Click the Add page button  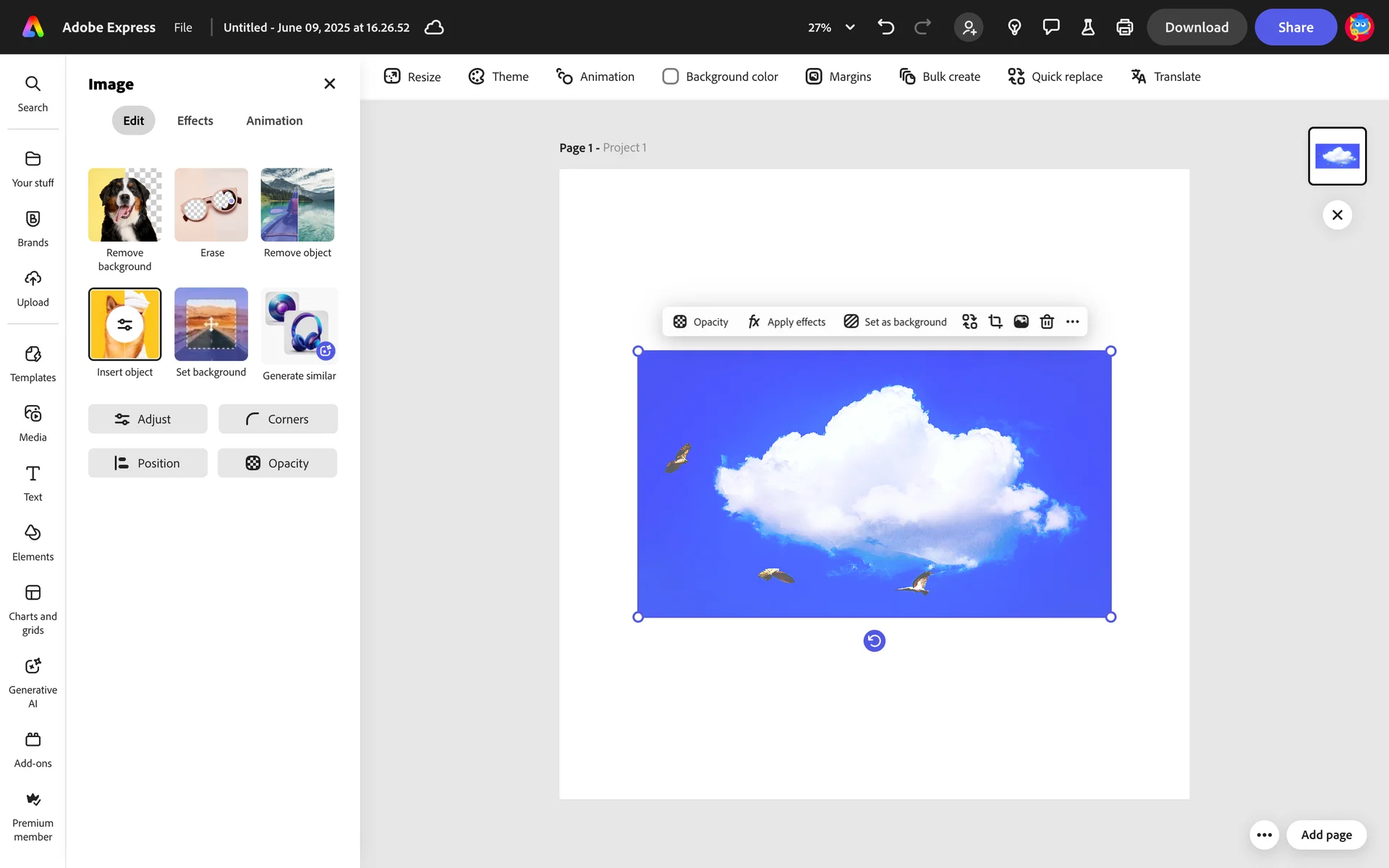coord(1325,835)
